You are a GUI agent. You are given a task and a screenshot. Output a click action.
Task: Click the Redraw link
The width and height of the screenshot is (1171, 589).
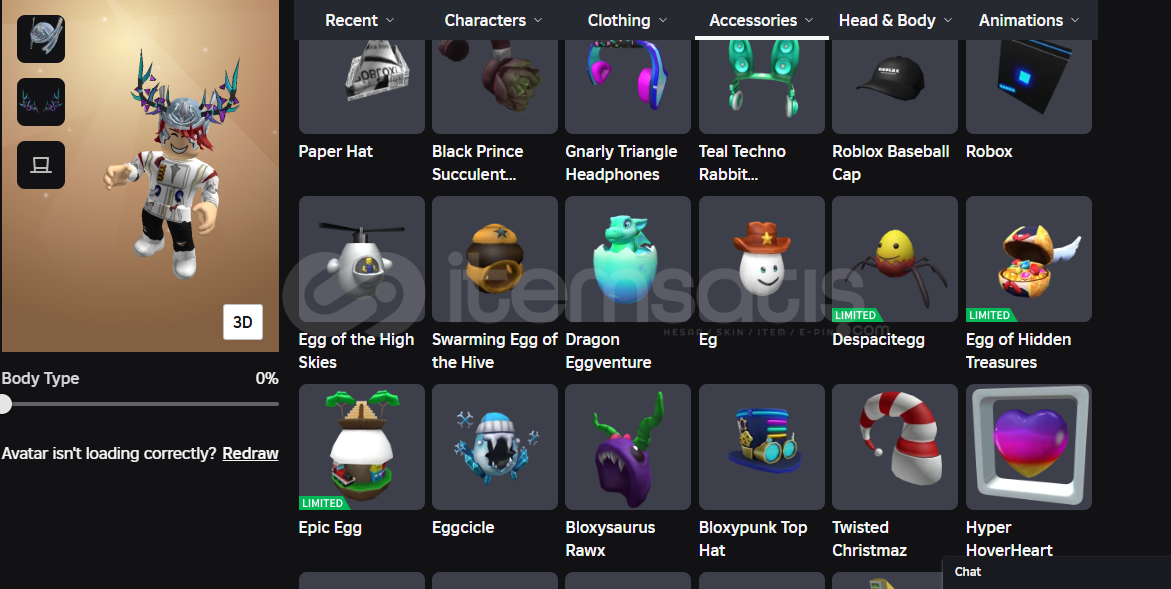pos(250,453)
